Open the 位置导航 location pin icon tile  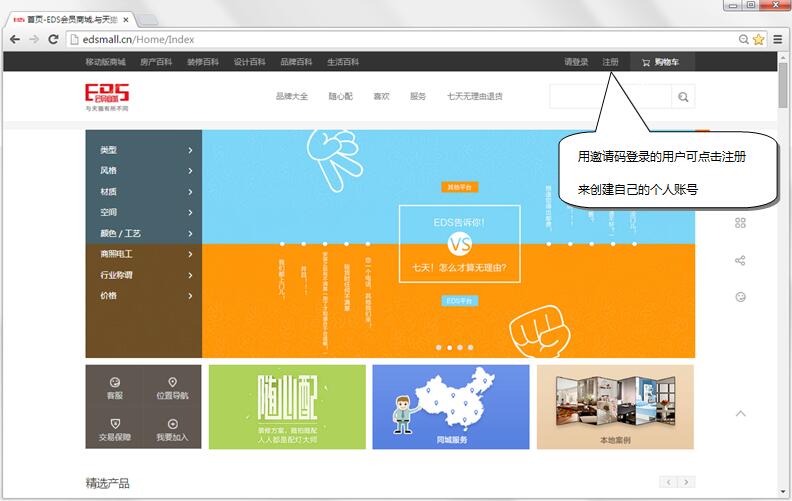pyautogui.click(x=172, y=388)
